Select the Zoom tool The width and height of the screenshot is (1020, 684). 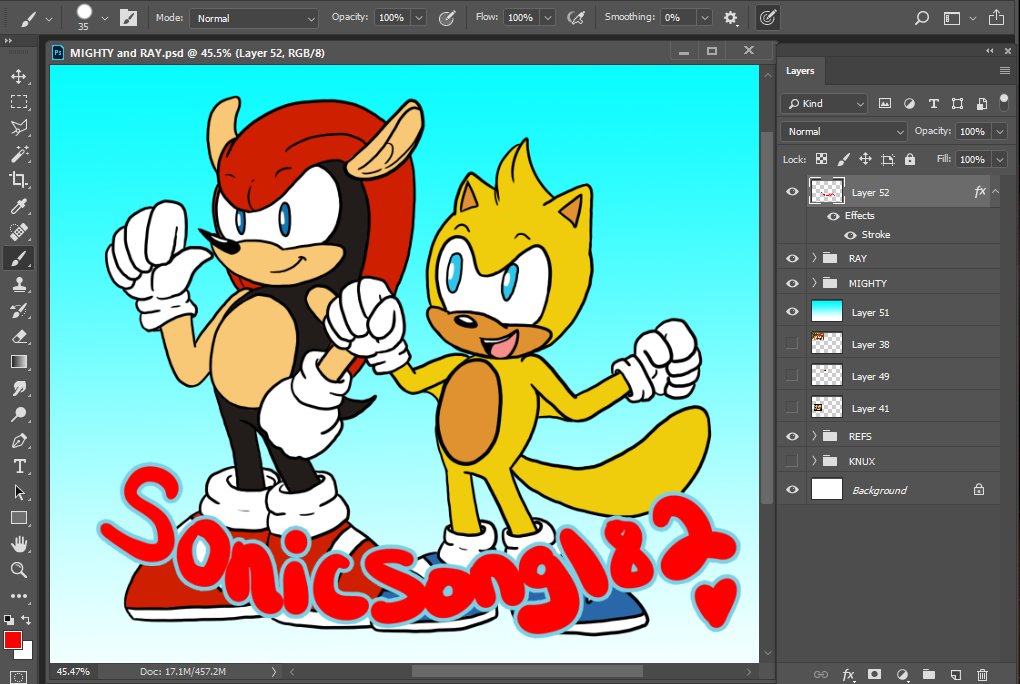click(19, 570)
